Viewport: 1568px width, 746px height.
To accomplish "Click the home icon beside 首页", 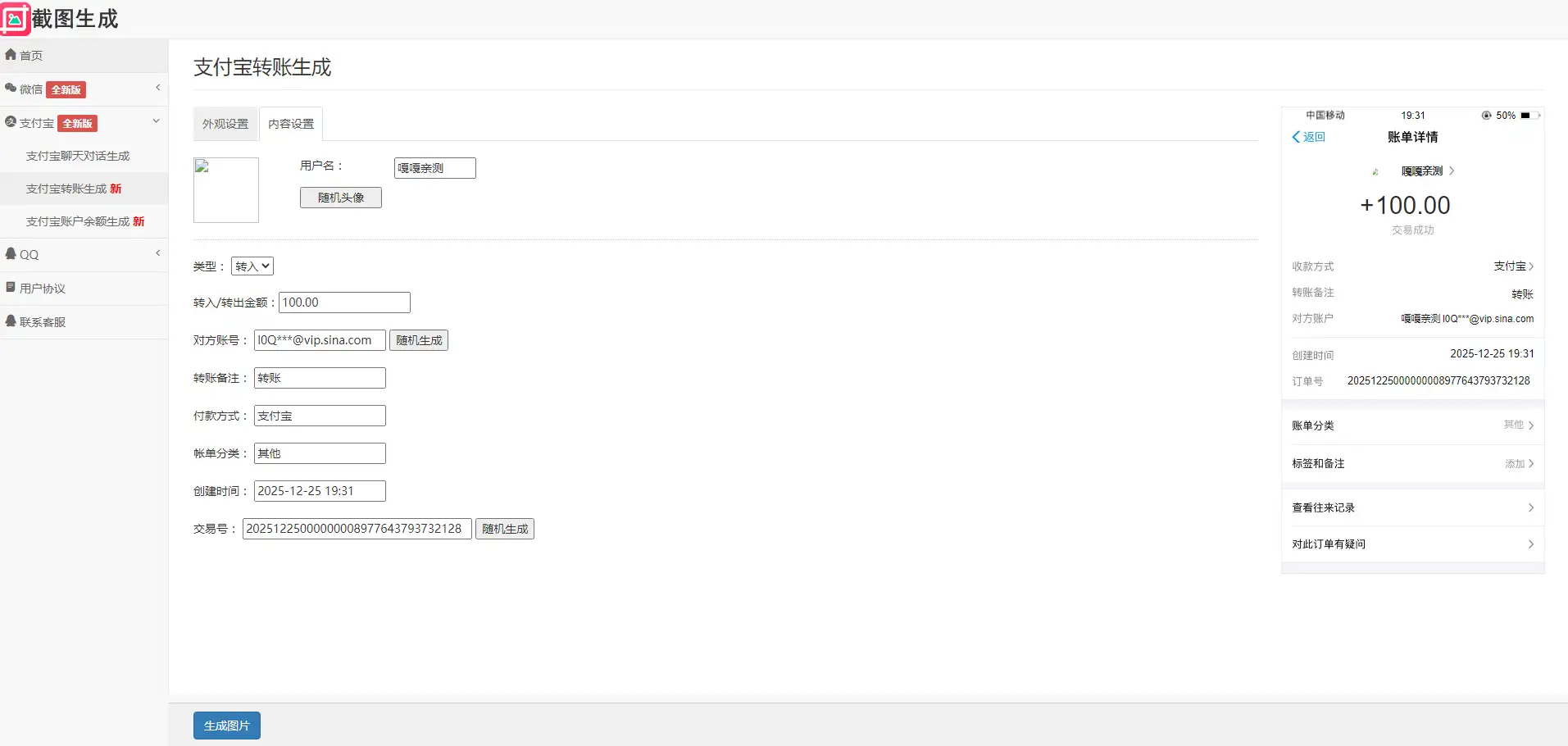I will [11, 55].
